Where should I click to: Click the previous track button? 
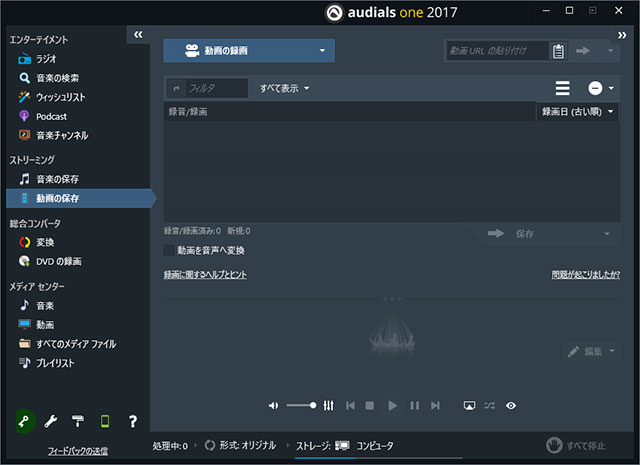(350, 405)
